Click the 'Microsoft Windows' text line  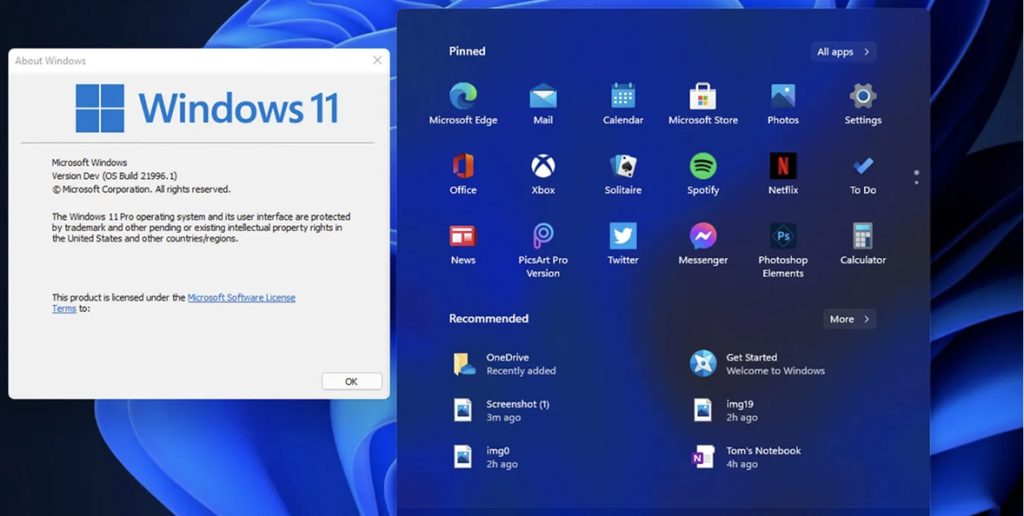(89, 163)
